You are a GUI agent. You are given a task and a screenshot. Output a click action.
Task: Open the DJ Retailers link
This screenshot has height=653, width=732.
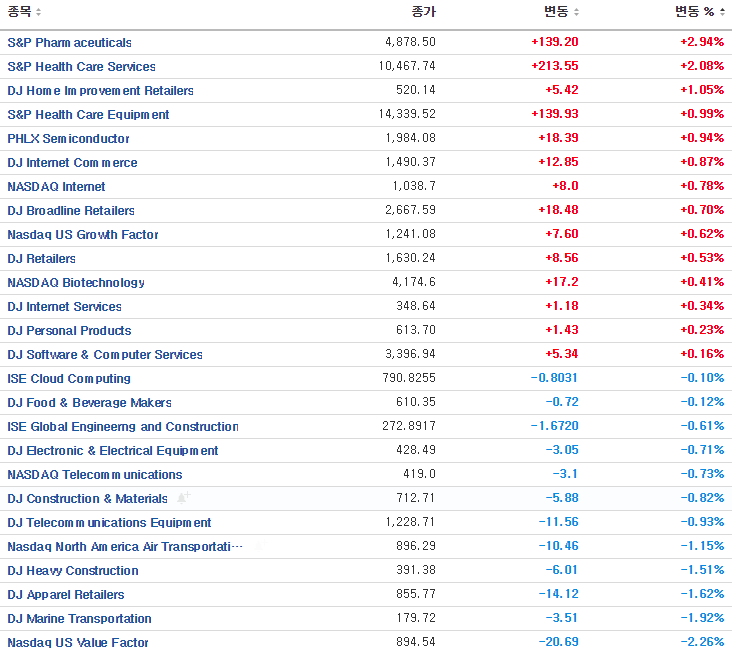point(42,259)
